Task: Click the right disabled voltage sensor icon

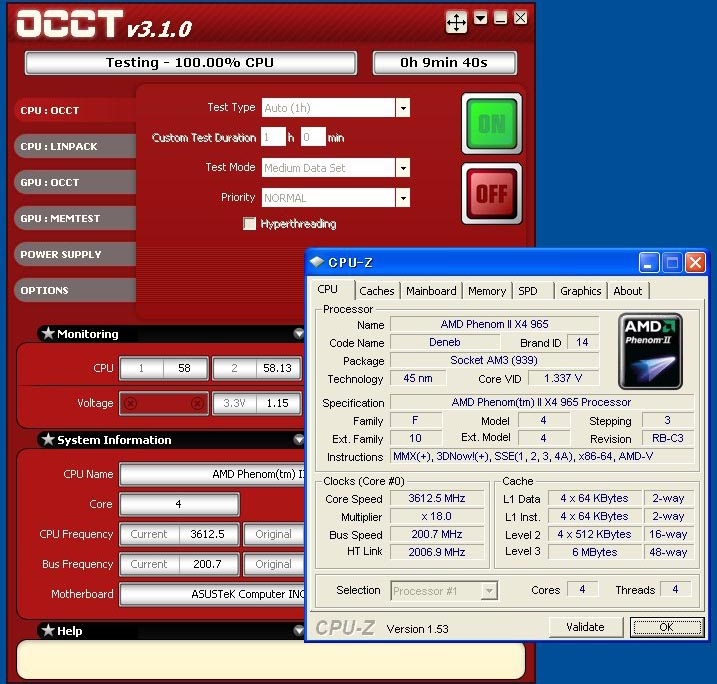Action: [198, 403]
